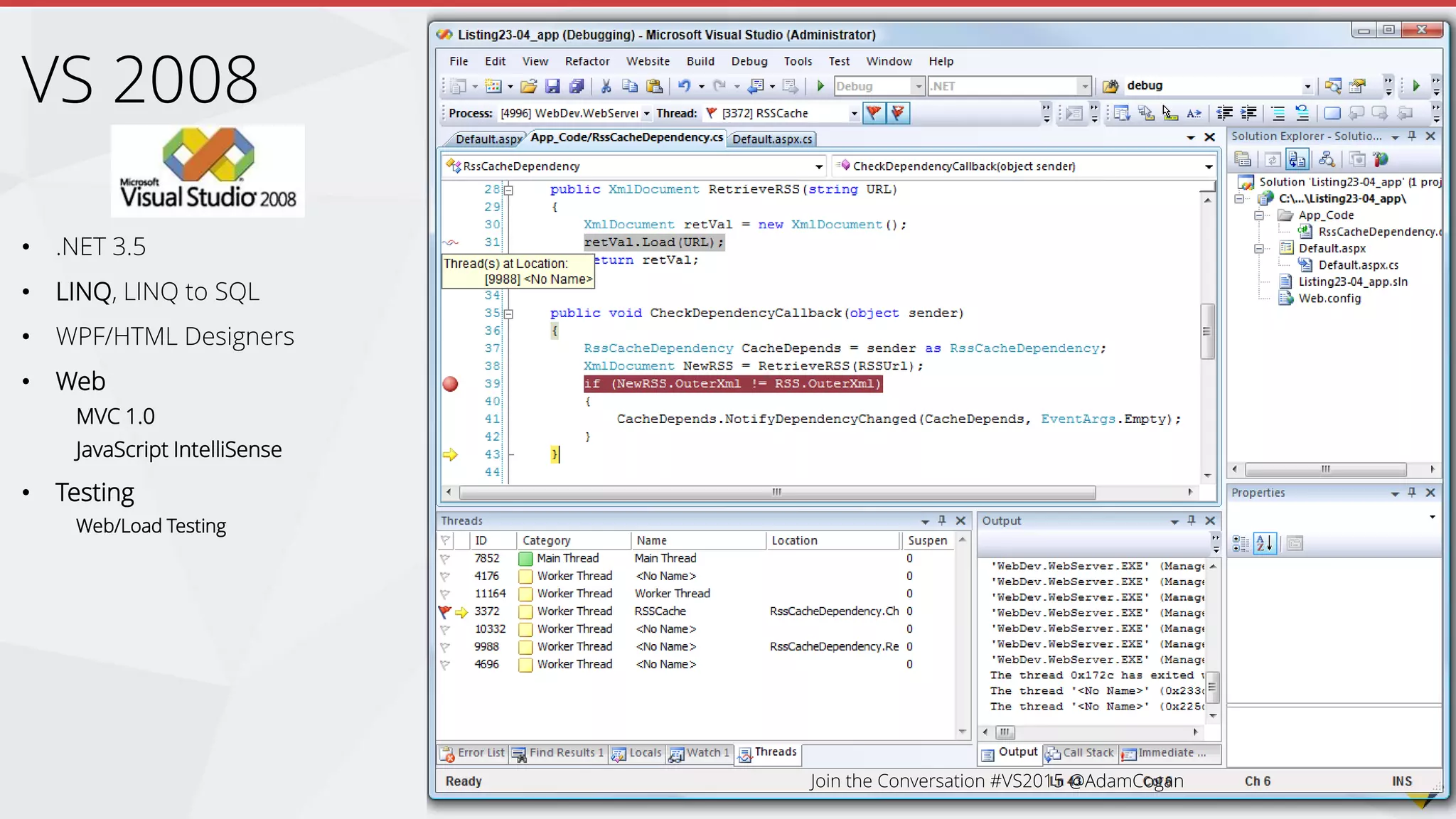The width and height of the screenshot is (1456, 819).
Task: Pin the Threads panel with pushpin icon
Action: [x=942, y=520]
